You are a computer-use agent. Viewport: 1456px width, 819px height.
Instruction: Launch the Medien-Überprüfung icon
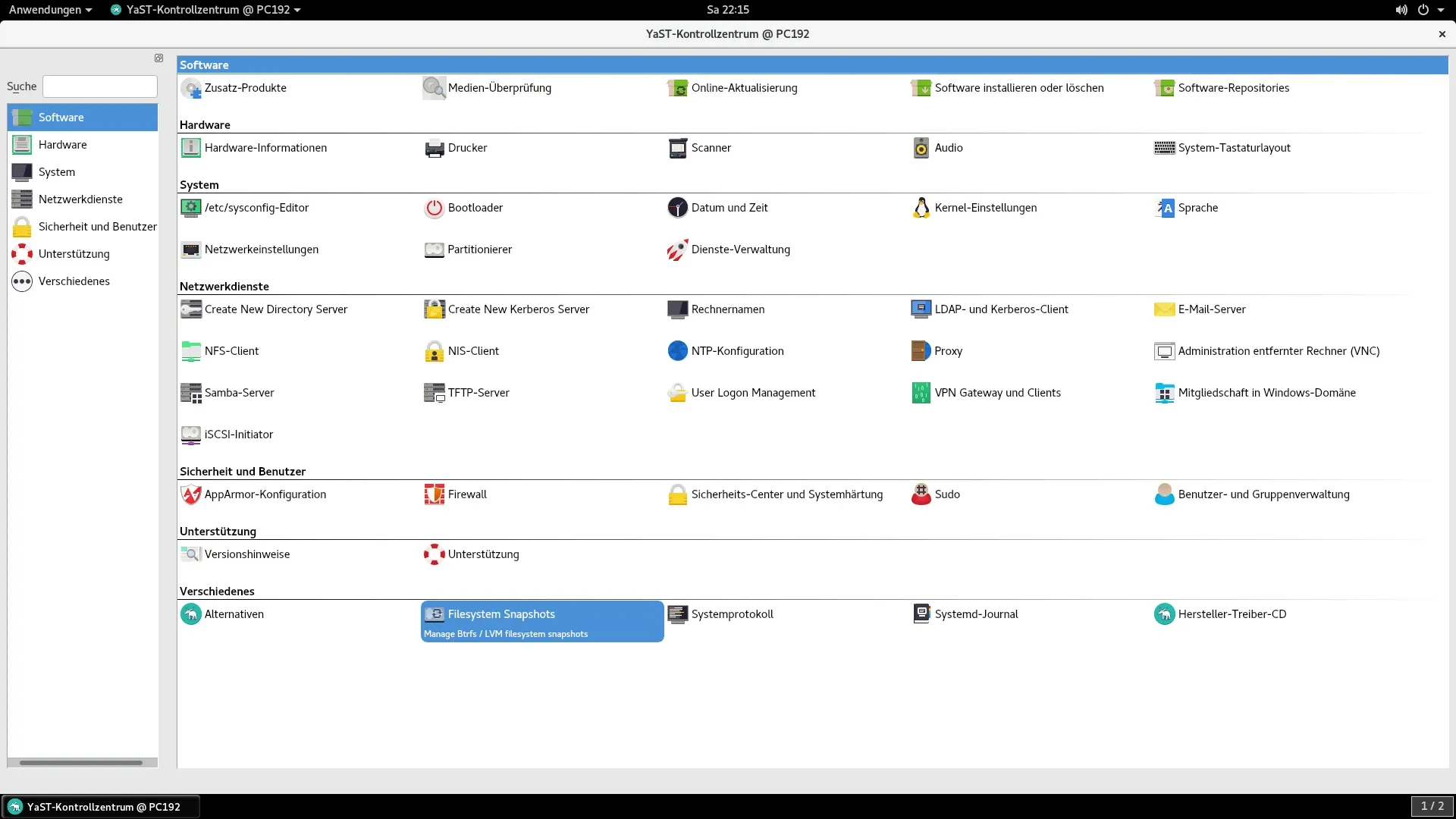(435, 88)
